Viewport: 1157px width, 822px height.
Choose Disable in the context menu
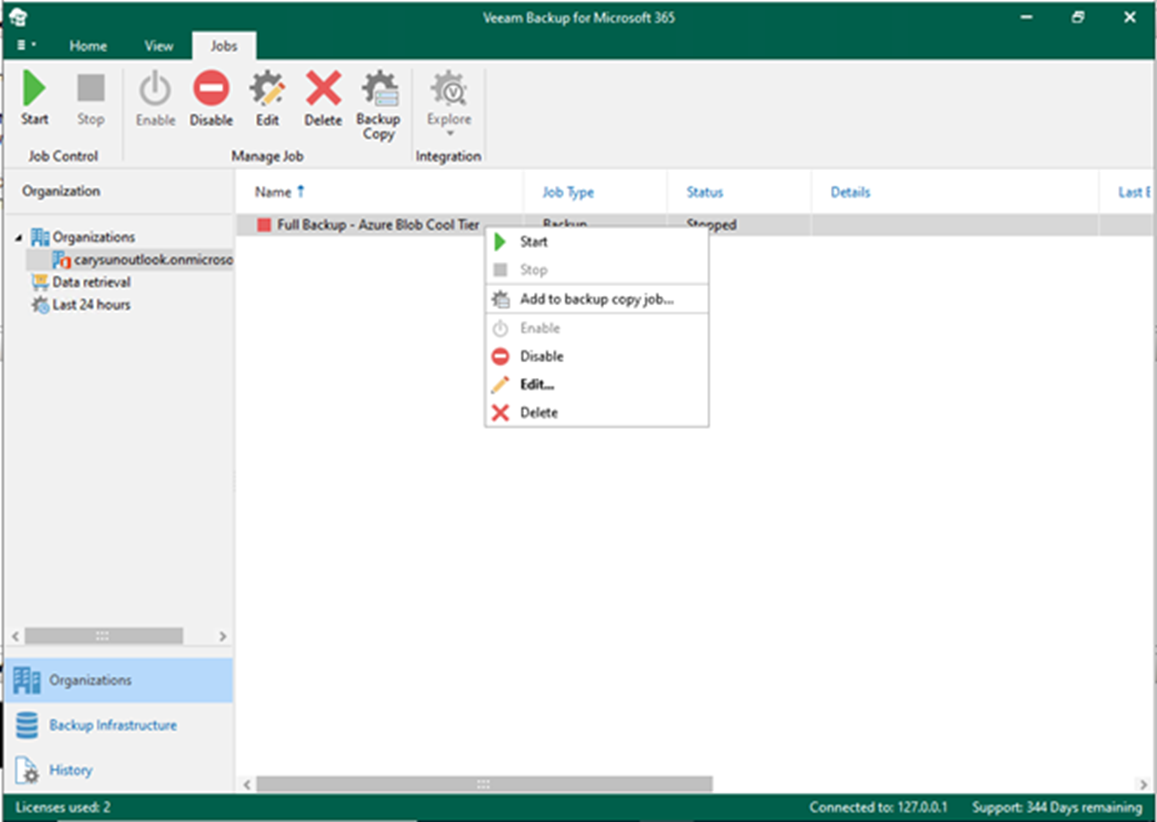tap(596, 356)
